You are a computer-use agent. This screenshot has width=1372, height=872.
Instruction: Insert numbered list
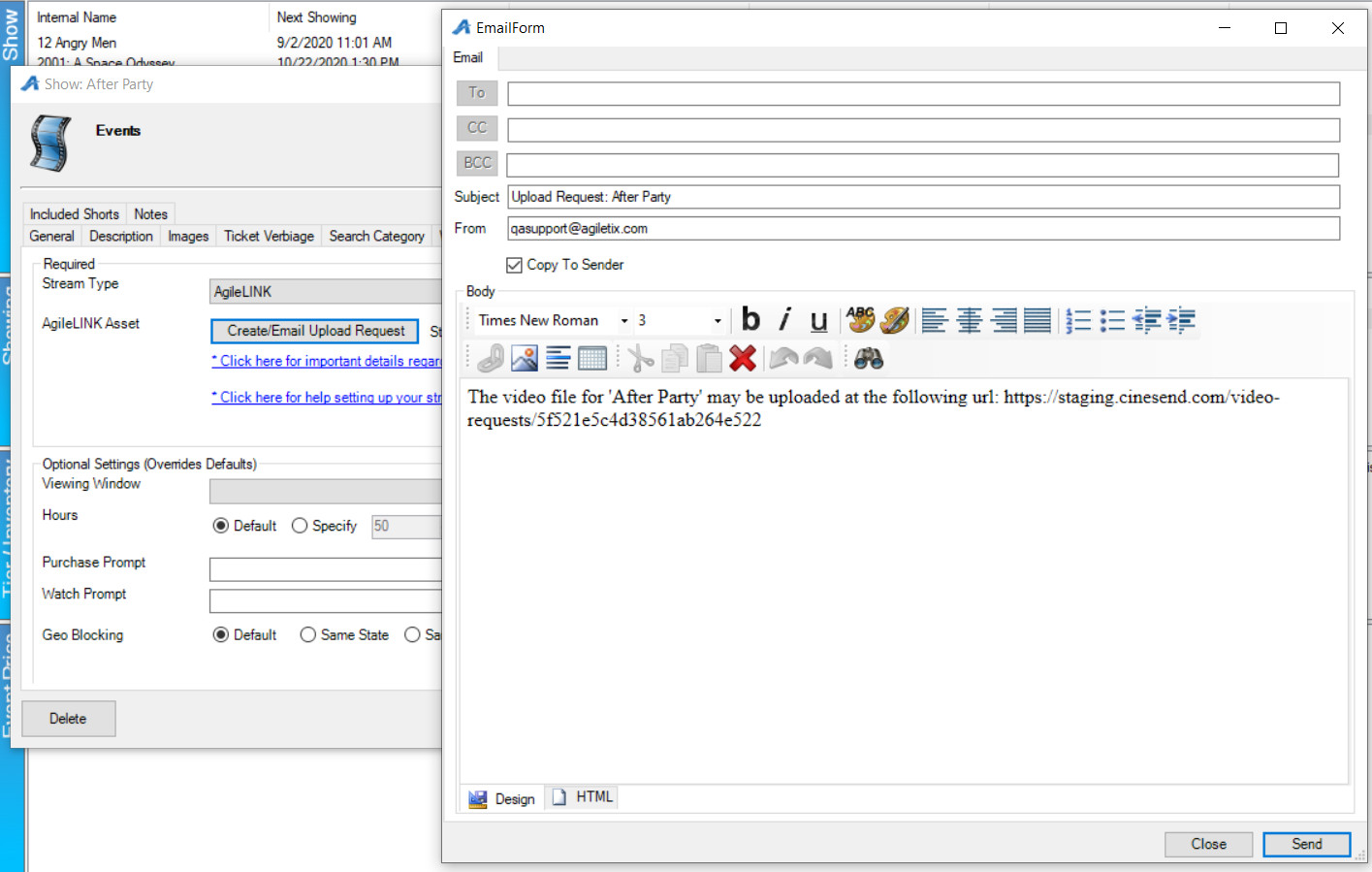click(1078, 320)
